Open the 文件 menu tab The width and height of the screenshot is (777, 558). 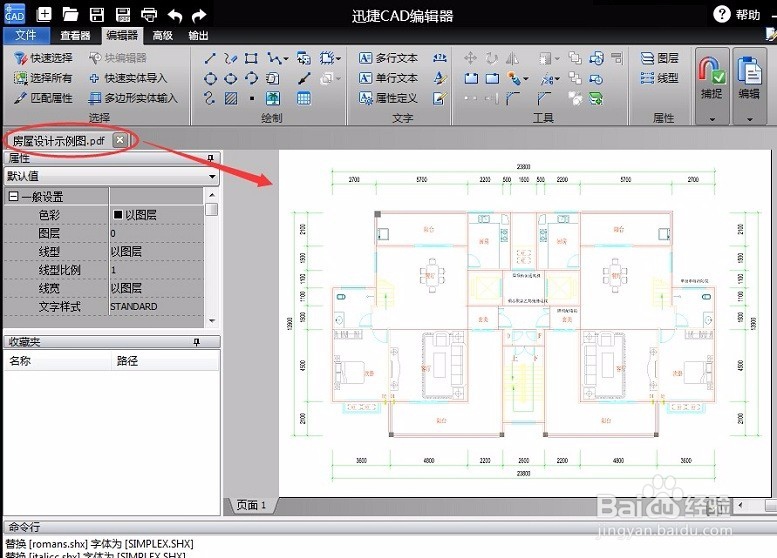click(x=26, y=35)
